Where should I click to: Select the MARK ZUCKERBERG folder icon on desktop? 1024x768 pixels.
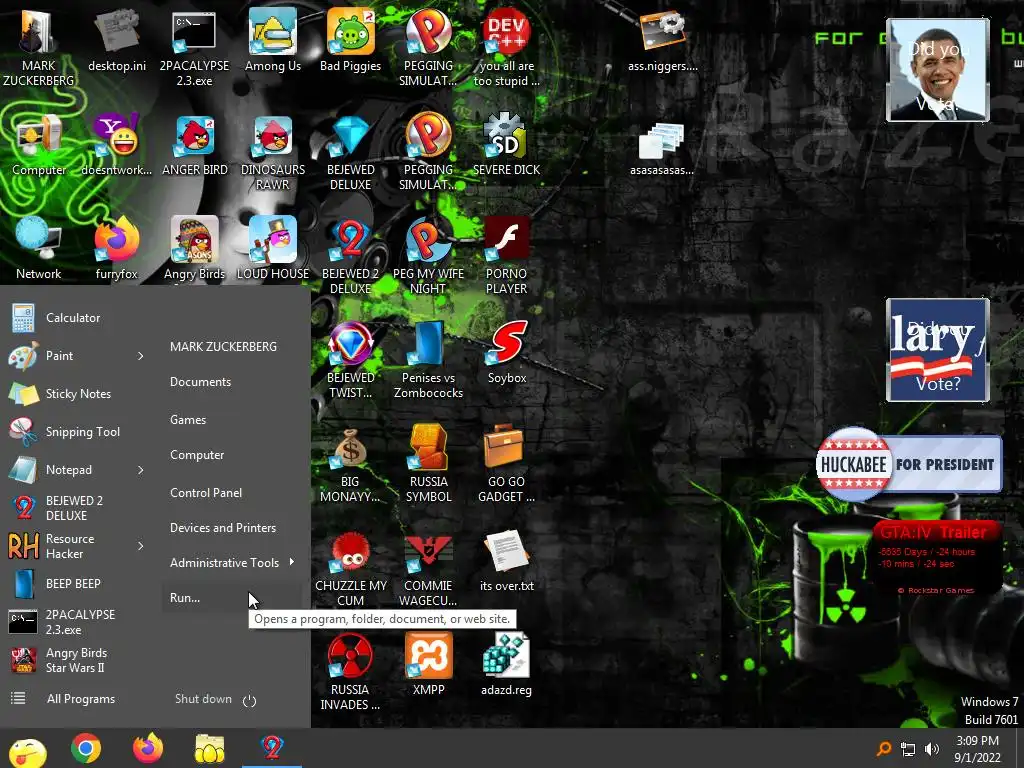pyautogui.click(x=39, y=47)
